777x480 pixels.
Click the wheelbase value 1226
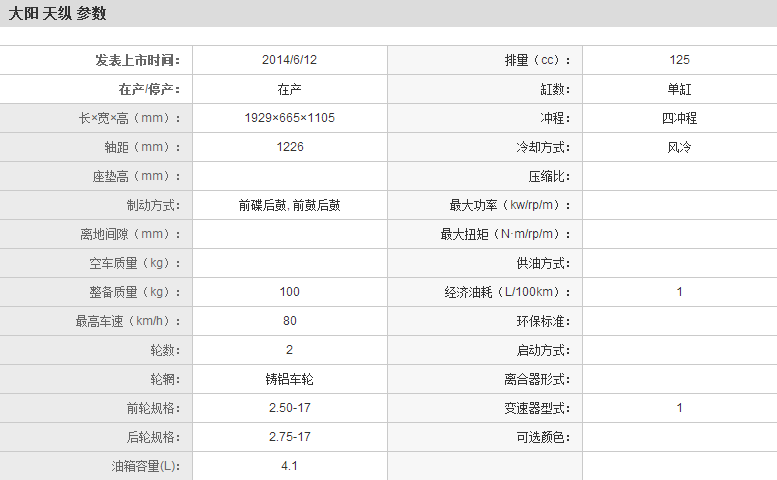point(289,147)
